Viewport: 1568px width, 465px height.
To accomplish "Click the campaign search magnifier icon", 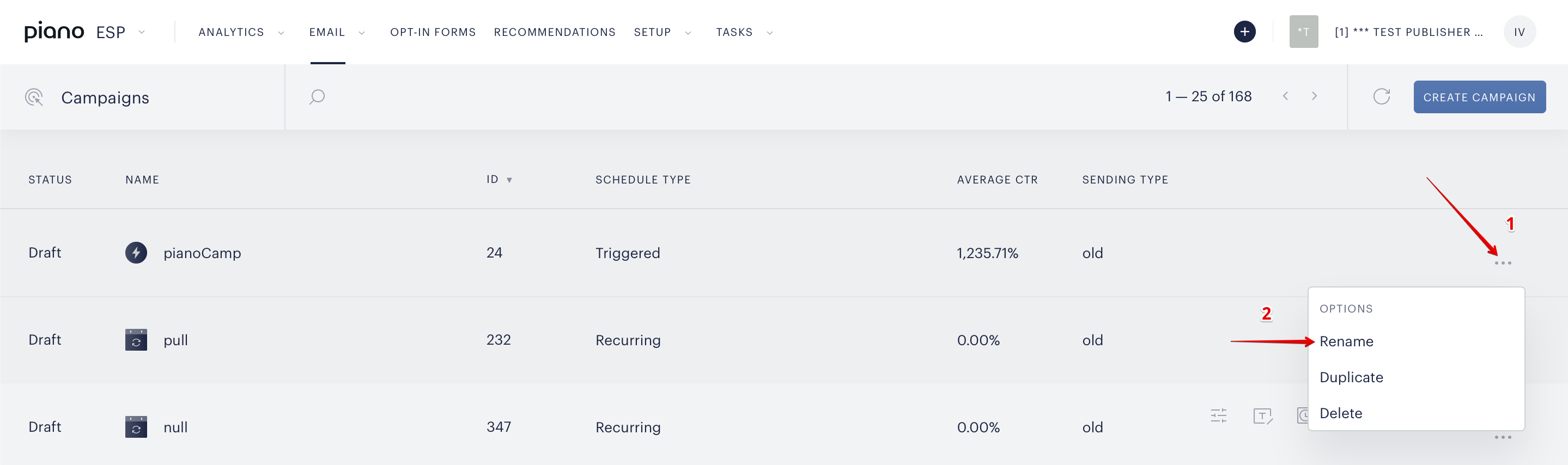I will pyautogui.click(x=317, y=97).
